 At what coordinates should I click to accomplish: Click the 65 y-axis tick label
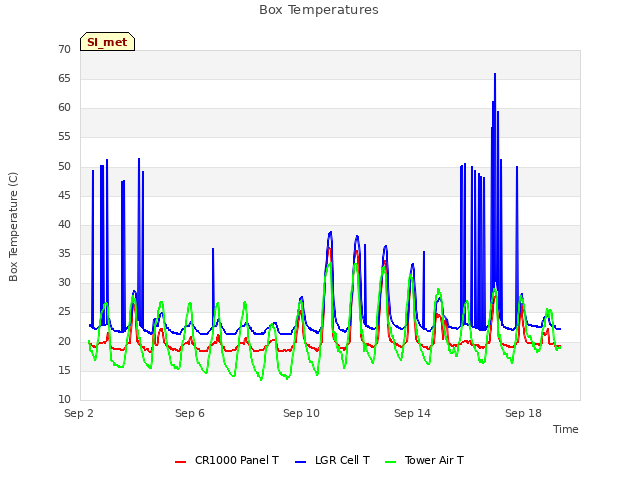(x=64, y=78)
